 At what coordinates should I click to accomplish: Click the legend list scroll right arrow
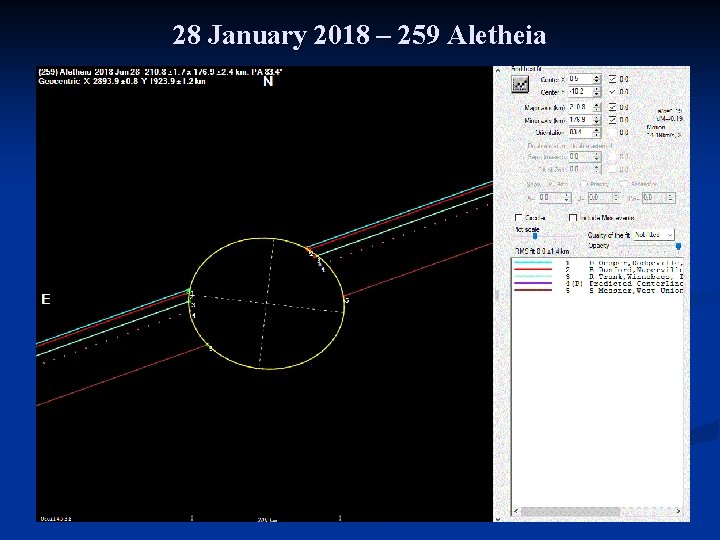pos(678,511)
